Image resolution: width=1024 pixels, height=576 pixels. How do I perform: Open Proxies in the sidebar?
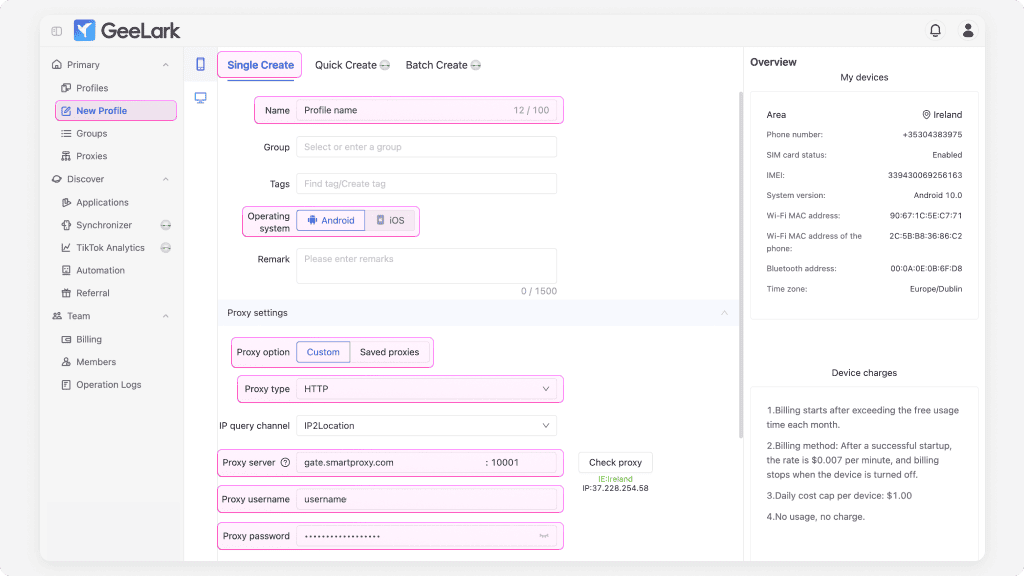pos(91,156)
